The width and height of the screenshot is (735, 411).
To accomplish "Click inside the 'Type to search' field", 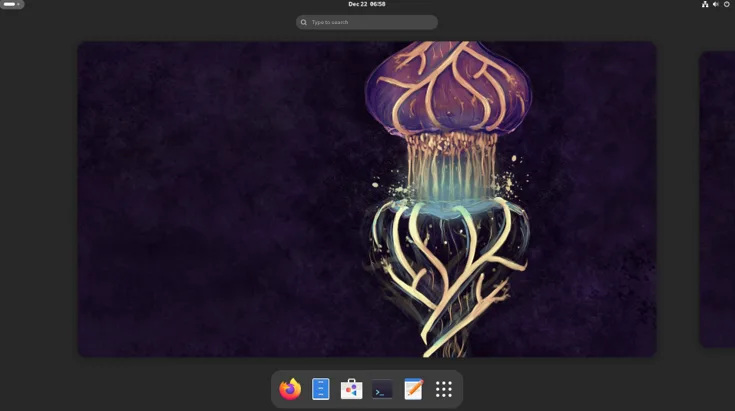I will [370, 22].
